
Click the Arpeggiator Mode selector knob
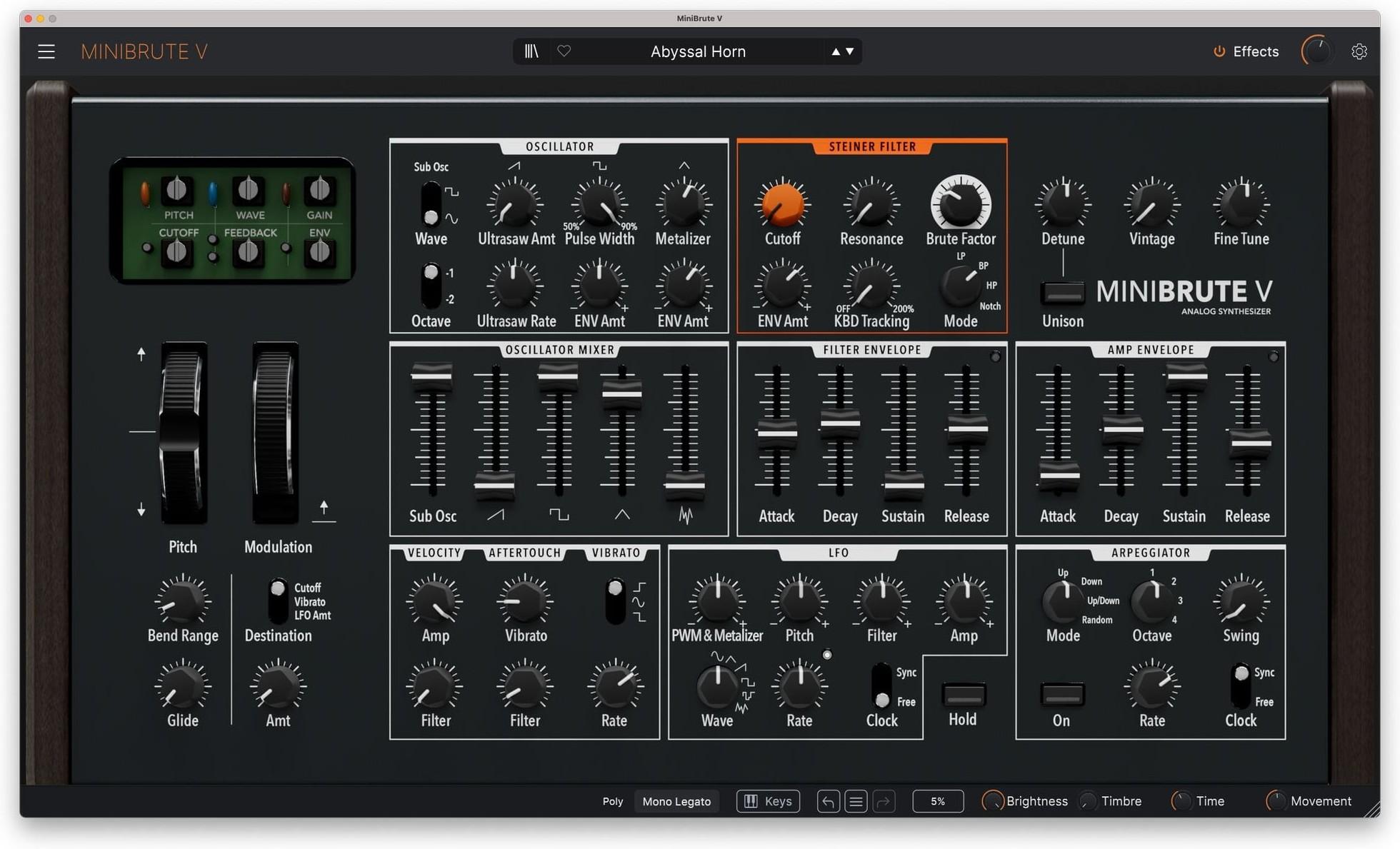point(1063,602)
